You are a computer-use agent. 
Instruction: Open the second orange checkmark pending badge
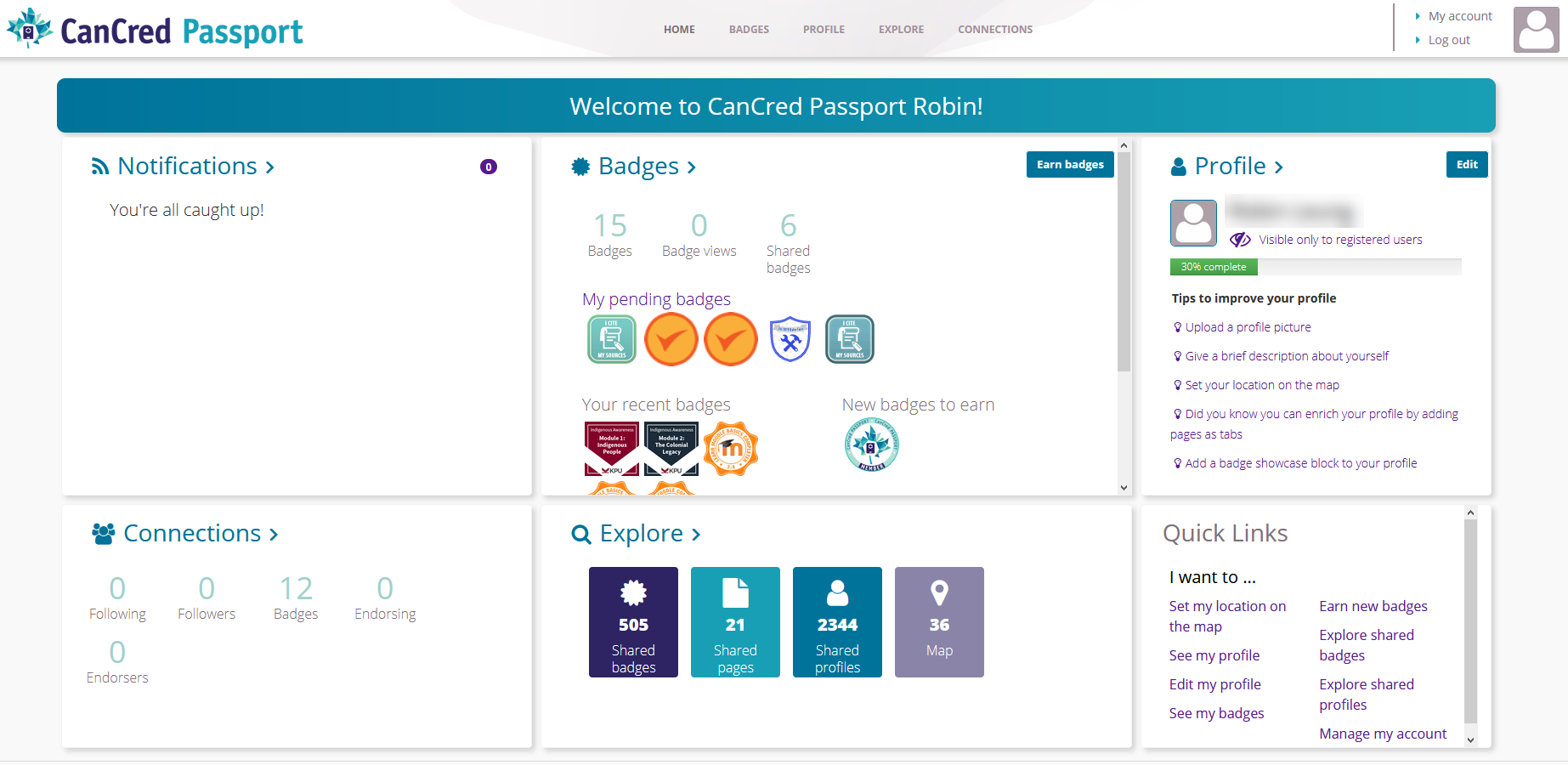(731, 339)
